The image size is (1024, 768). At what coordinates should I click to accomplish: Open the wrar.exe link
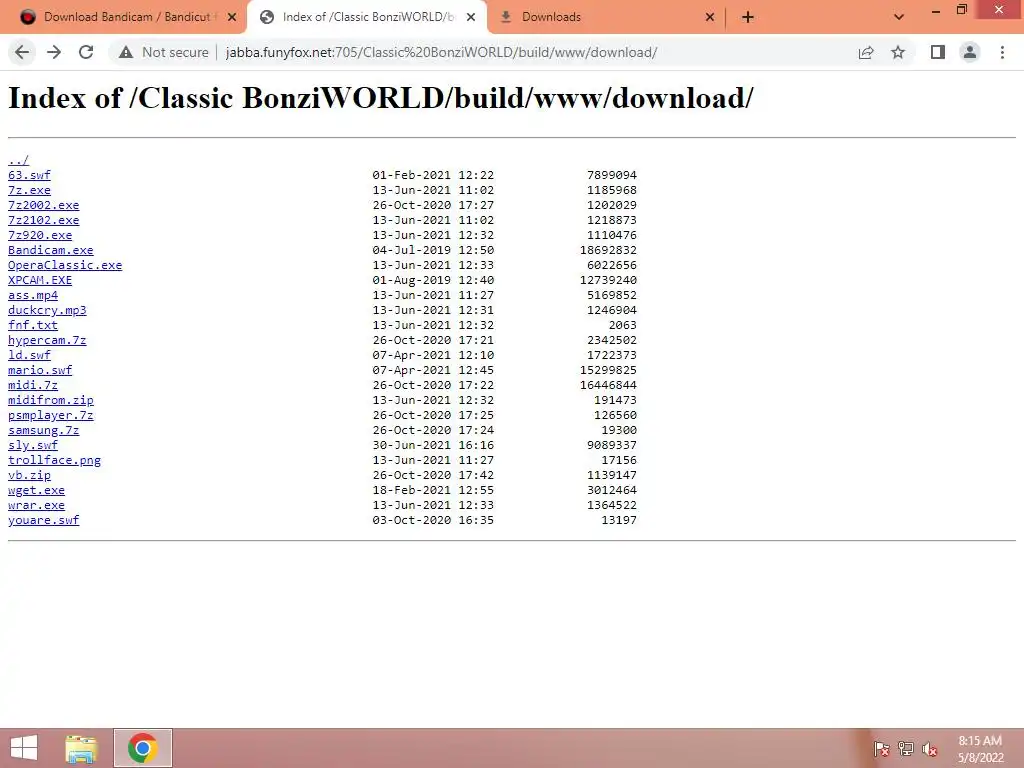(37, 505)
